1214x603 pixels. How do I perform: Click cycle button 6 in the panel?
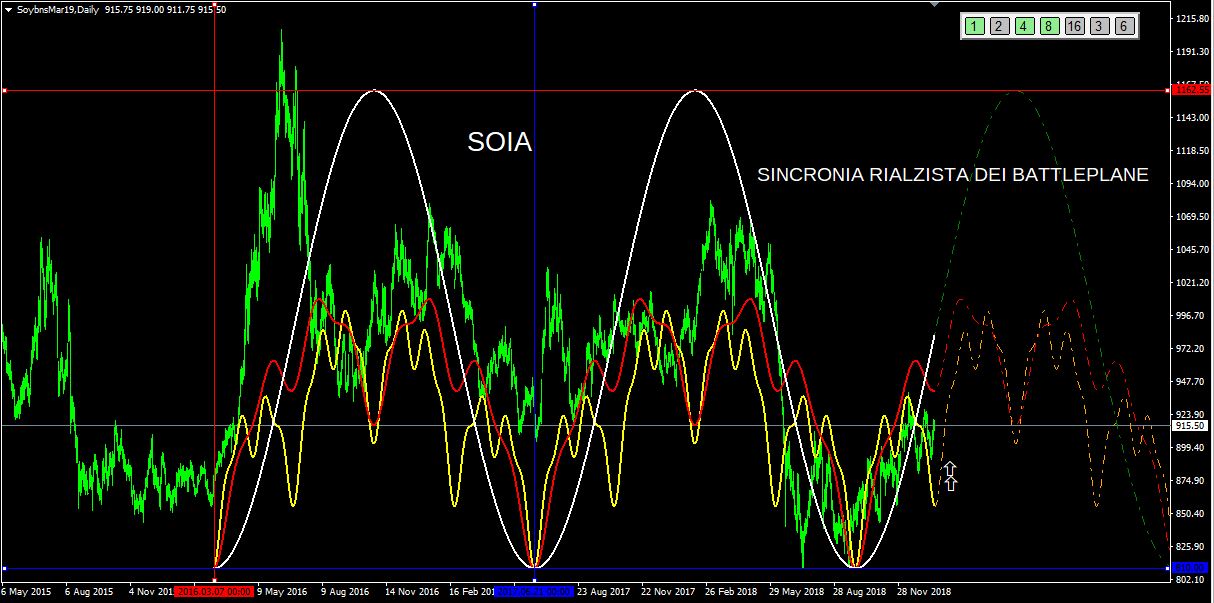tap(1124, 27)
